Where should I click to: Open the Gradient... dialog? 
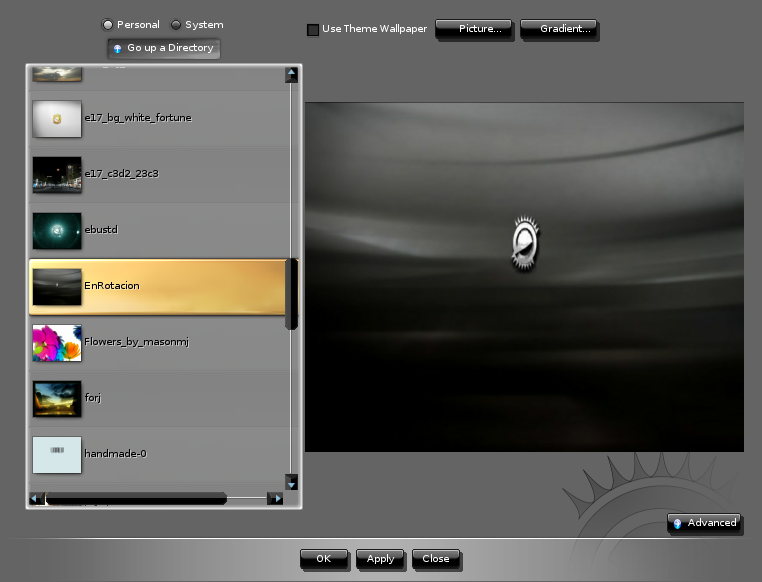pos(559,29)
